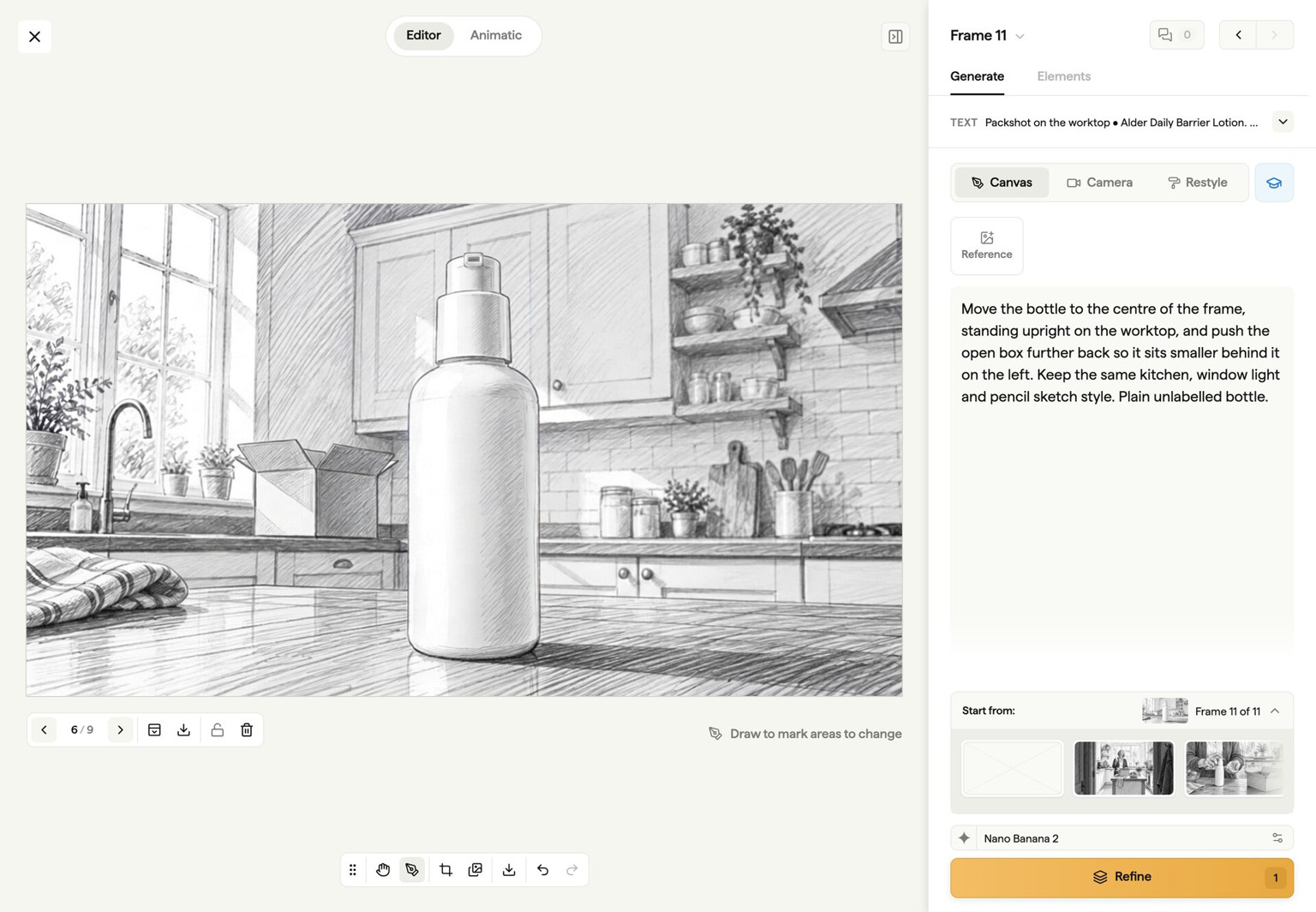The width and height of the screenshot is (1316, 912).
Task: Select the hand pan tool
Action: [x=383, y=870]
